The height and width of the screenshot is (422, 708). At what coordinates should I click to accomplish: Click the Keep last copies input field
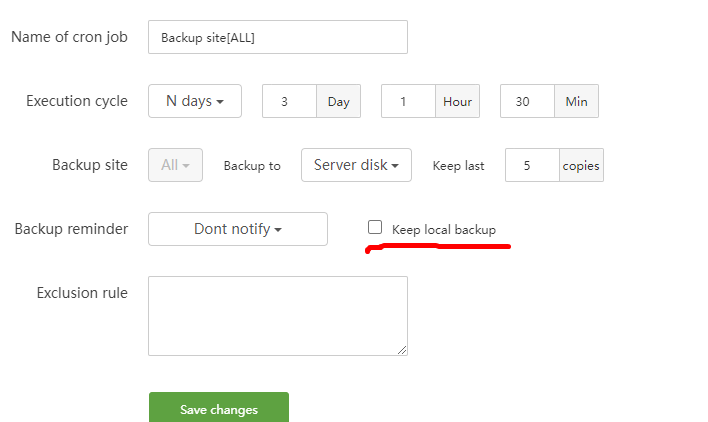click(x=531, y=165)
